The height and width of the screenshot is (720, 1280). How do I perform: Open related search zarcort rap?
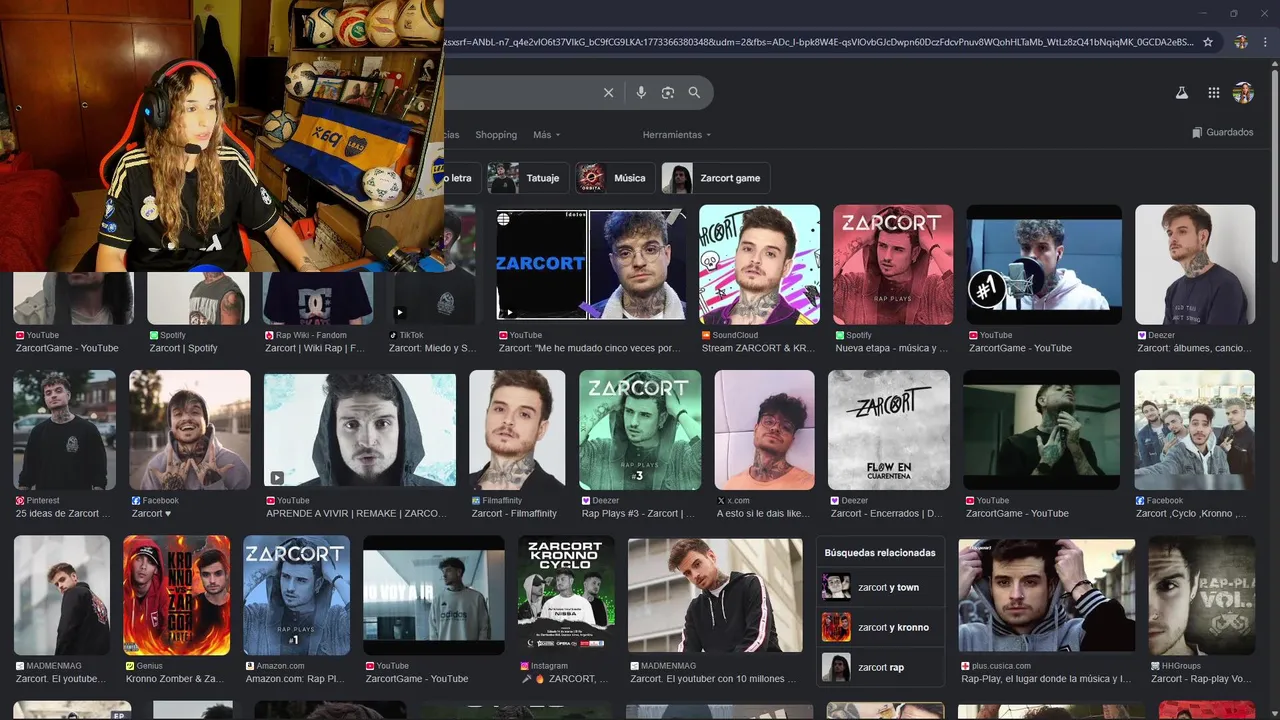click(x=880, y=667)
